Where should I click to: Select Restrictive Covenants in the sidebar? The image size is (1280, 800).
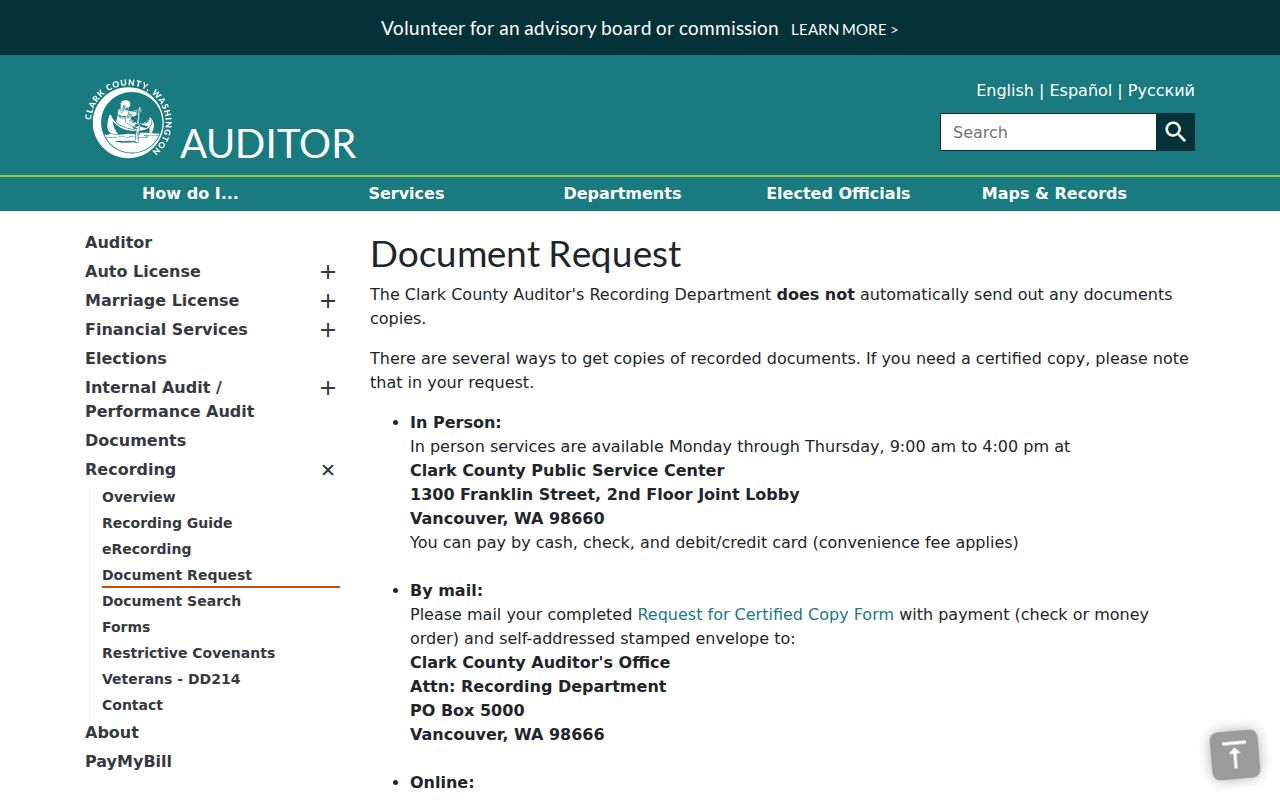[x=188, y=653]
